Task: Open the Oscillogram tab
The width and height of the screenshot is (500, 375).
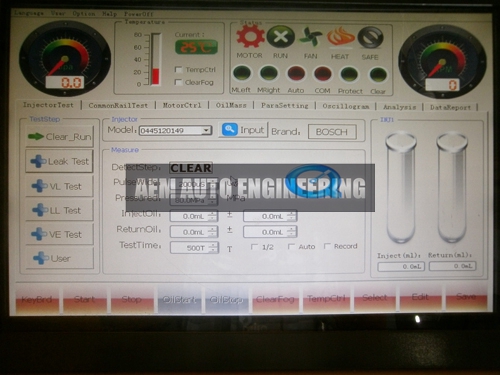Action: (346, 106)
